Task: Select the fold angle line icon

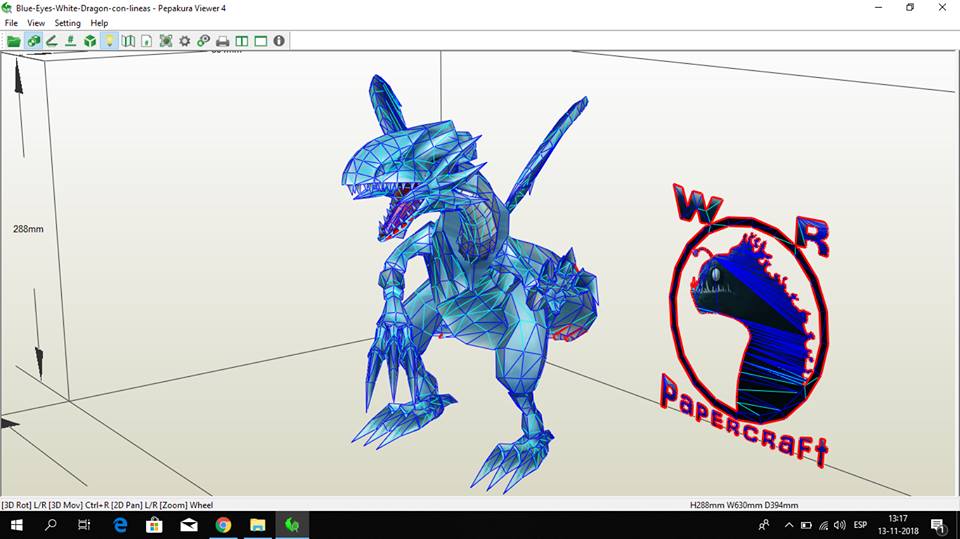Action: pyautogui.click(x=52, y=41)
